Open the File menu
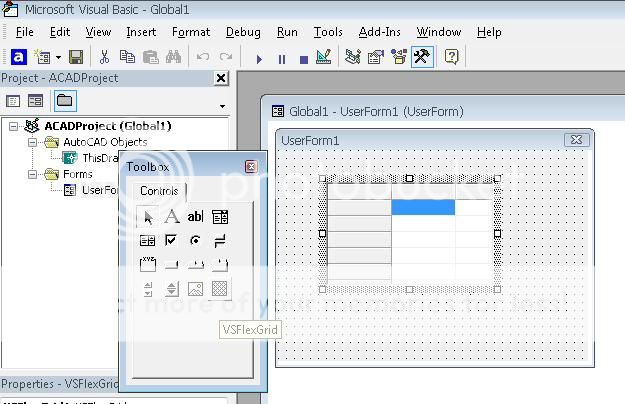This screenshot has width=625, height=404. coord(25,32)
